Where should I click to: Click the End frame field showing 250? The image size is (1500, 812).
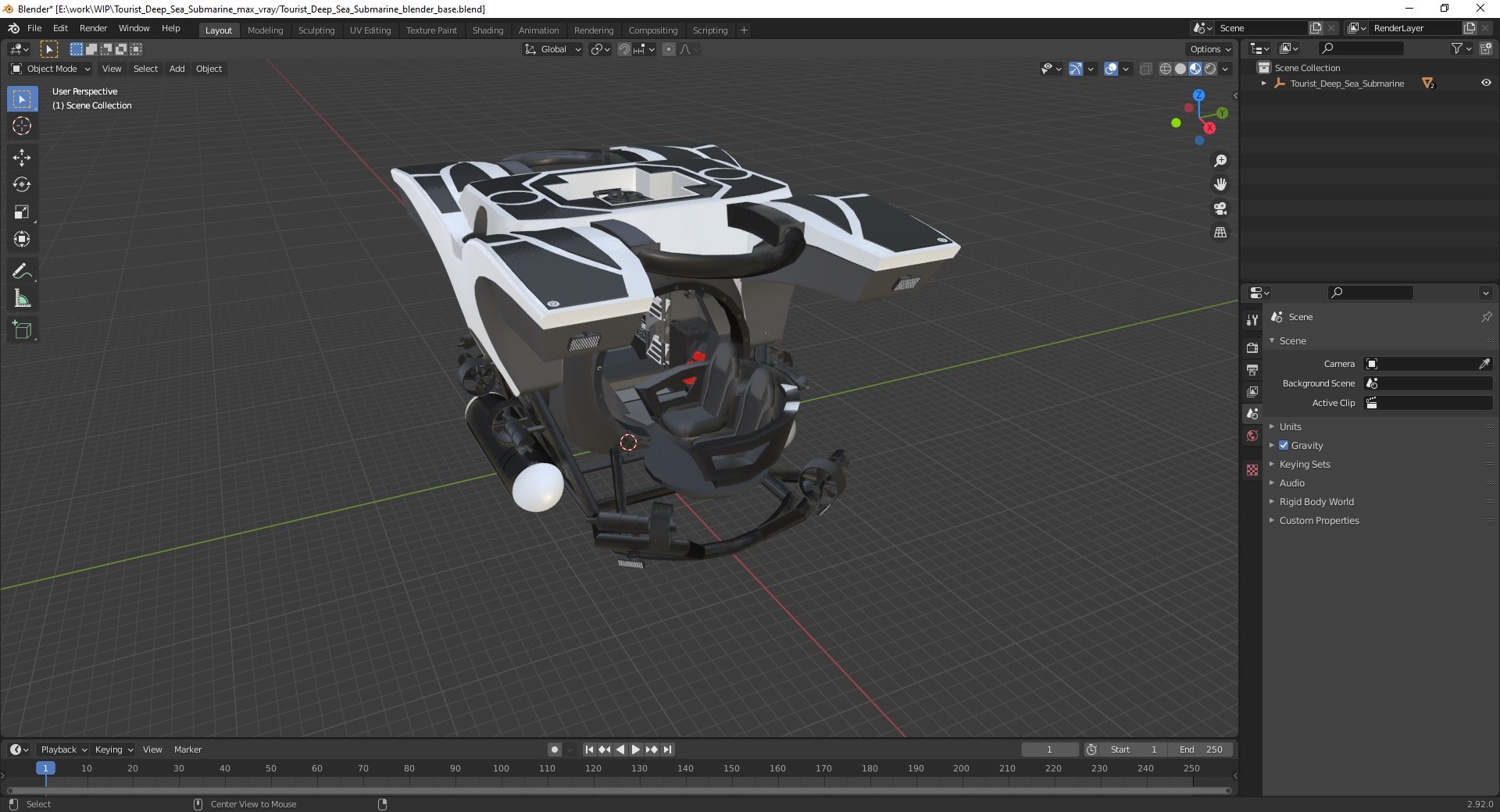[x=1201, y=750]
